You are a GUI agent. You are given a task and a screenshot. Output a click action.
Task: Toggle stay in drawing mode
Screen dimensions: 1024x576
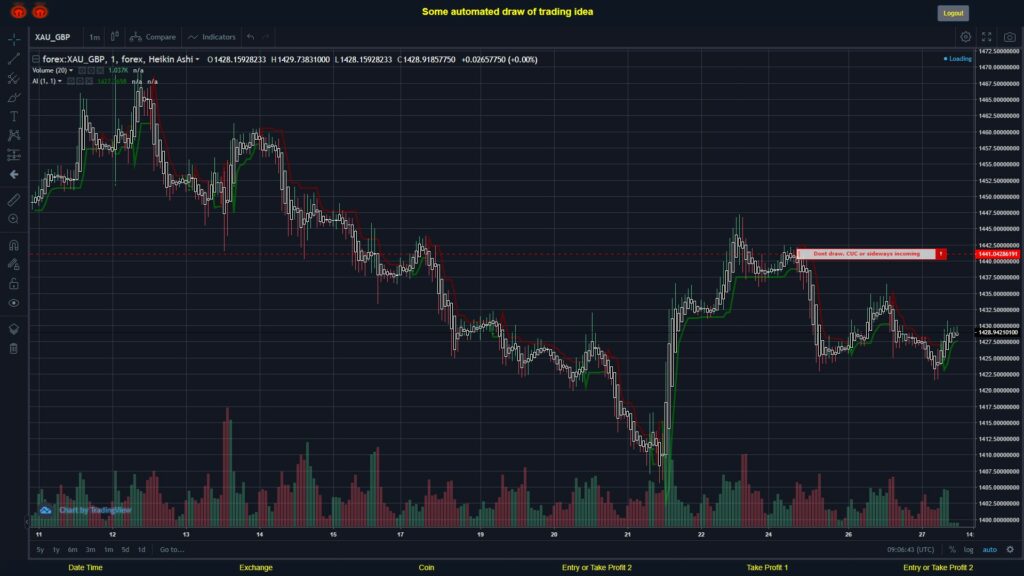click(14, 264)
